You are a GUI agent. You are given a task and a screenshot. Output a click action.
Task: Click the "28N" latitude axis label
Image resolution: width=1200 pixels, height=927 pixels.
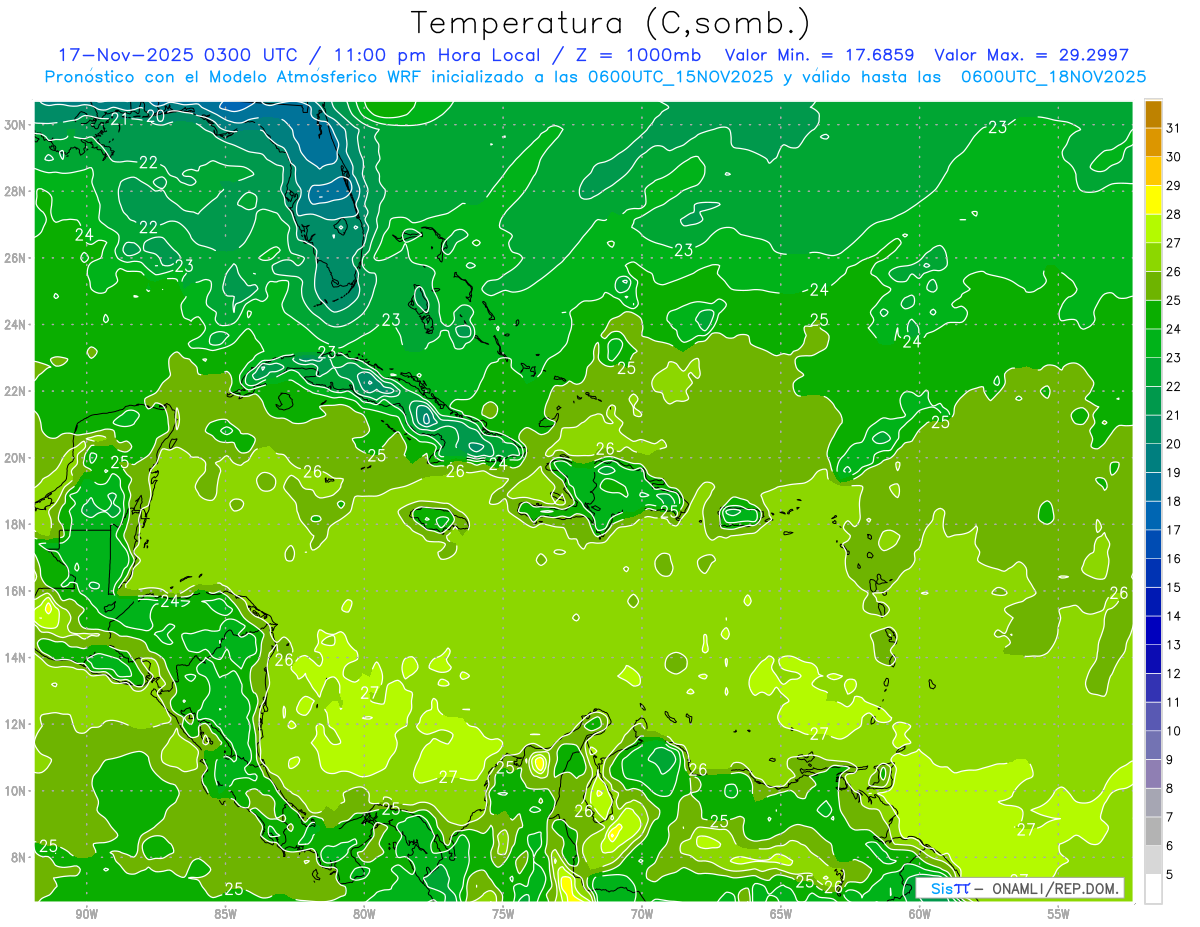point(15,191)
